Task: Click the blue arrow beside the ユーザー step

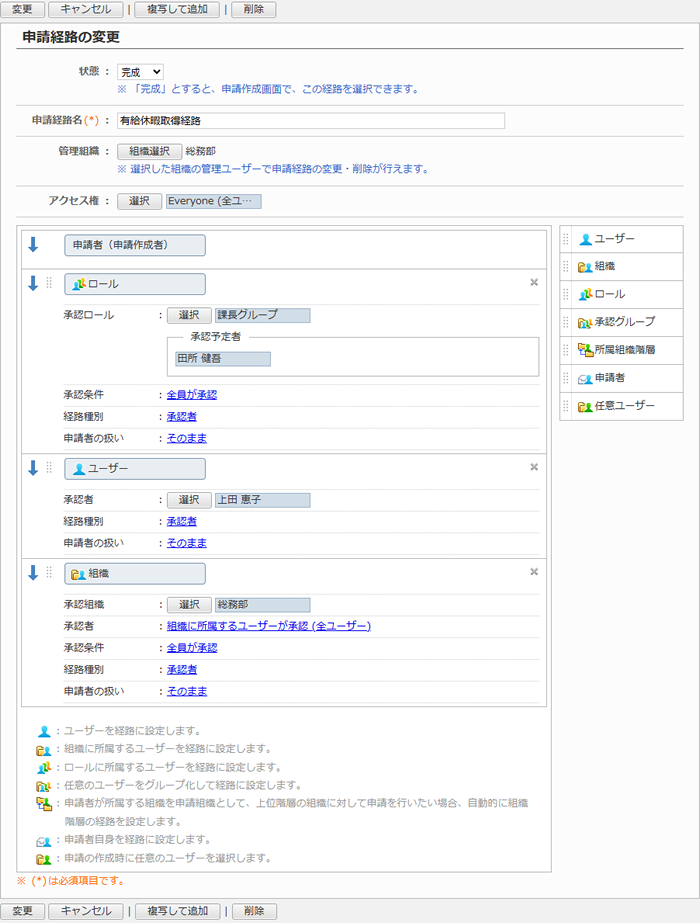Action: click(33, 468)
